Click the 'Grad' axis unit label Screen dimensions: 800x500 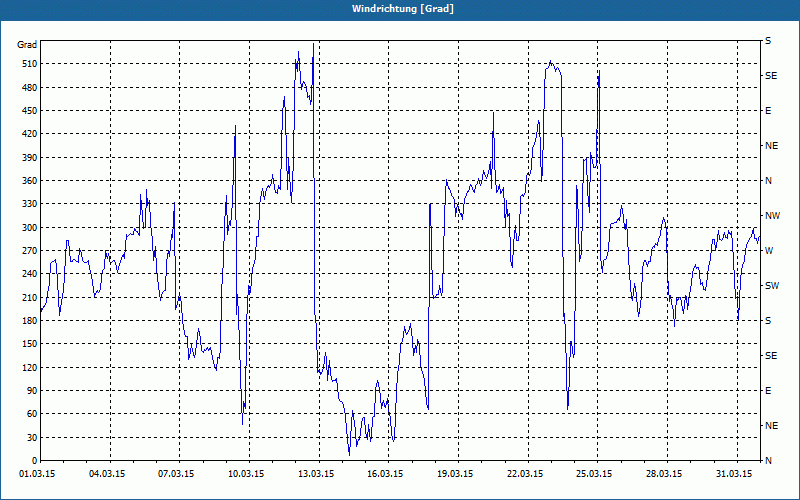pos(27,45)
